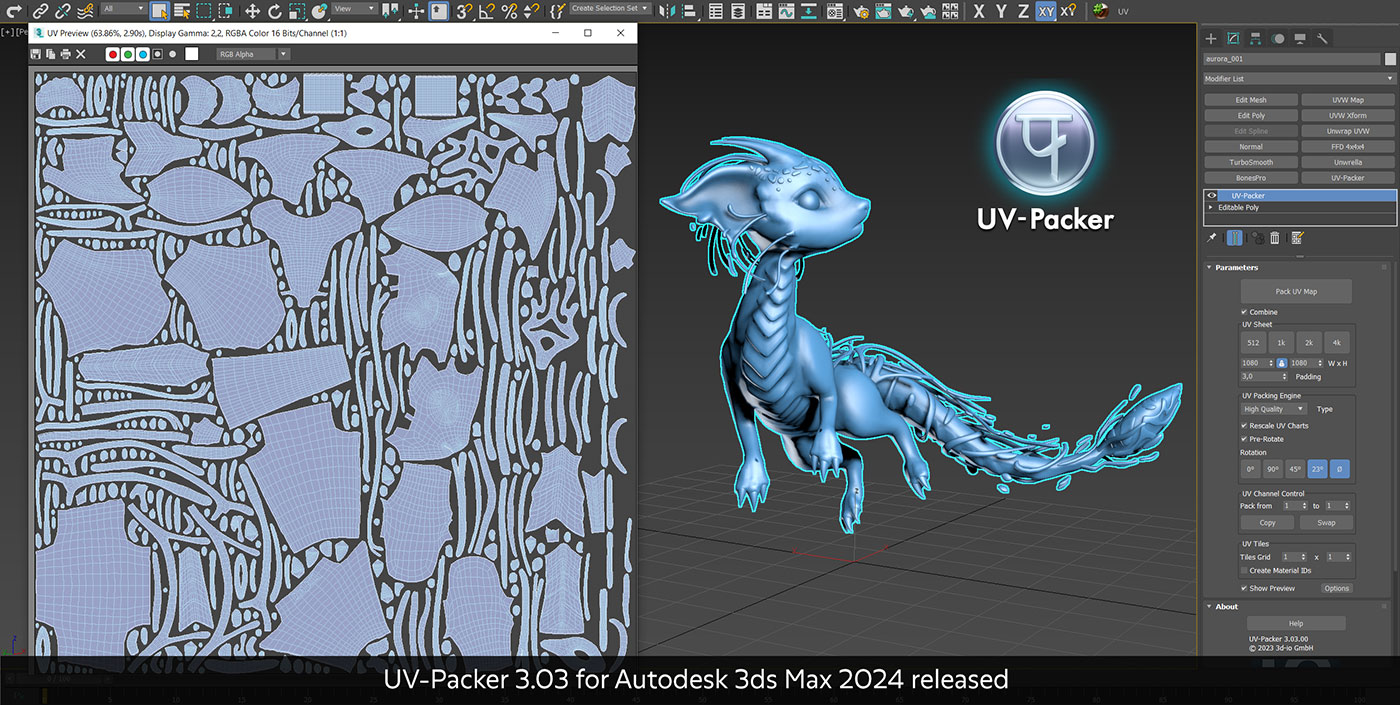Image resolution: width=1400 pixels, height=705 pixels.
Task: Open the RGB Alpha channel dropdown
Action: click(253, 54)
